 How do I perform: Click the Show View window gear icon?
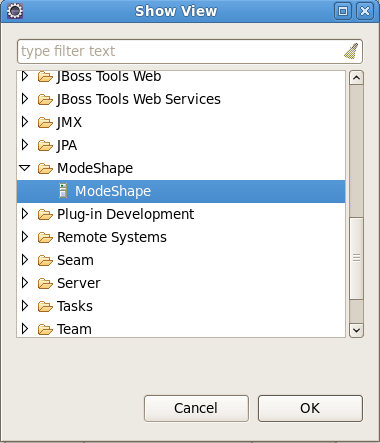click(15, 11)
